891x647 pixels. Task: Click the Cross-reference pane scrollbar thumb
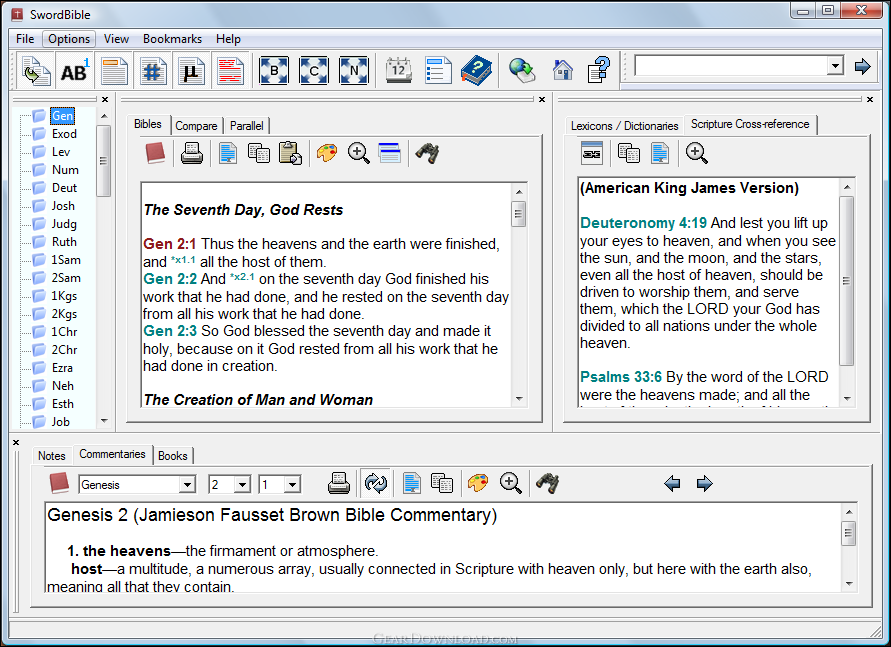(846, 281)
